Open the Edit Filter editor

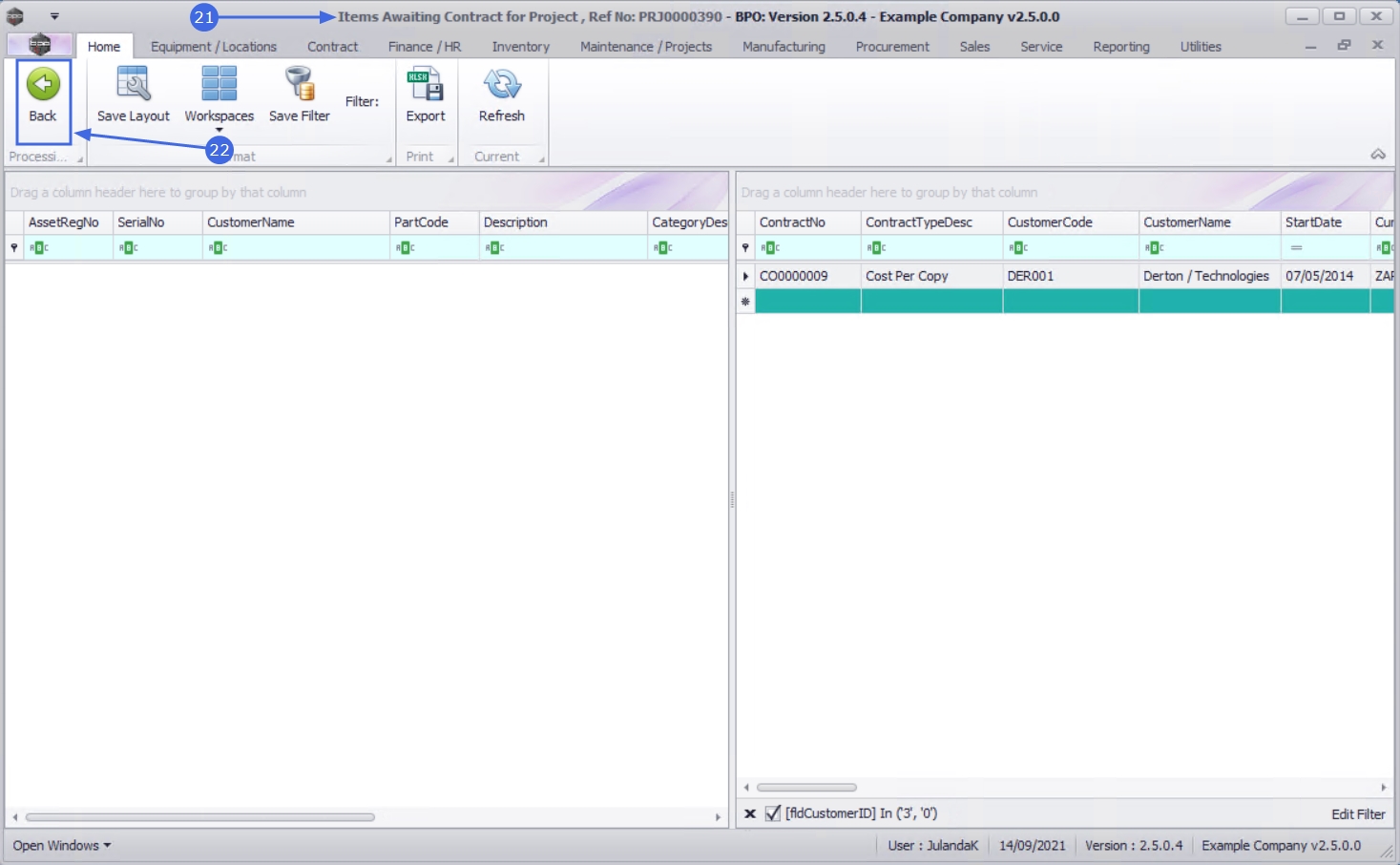[x=1358, y=814]
